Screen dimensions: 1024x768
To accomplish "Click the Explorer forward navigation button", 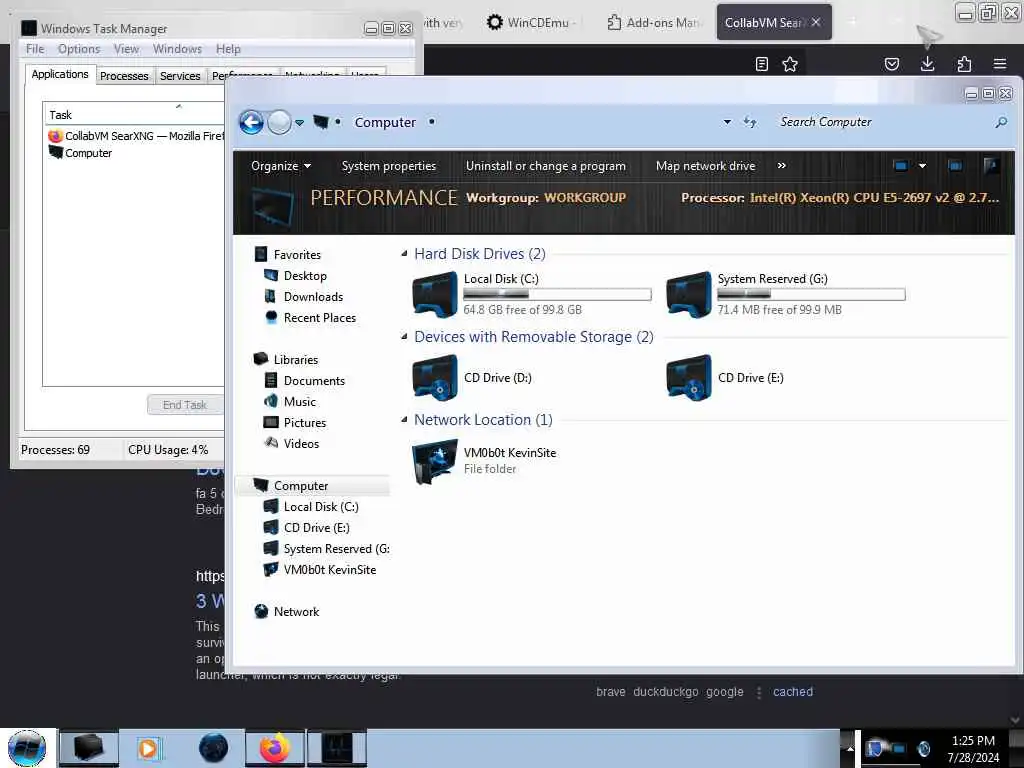I will (x=280, y=122).
